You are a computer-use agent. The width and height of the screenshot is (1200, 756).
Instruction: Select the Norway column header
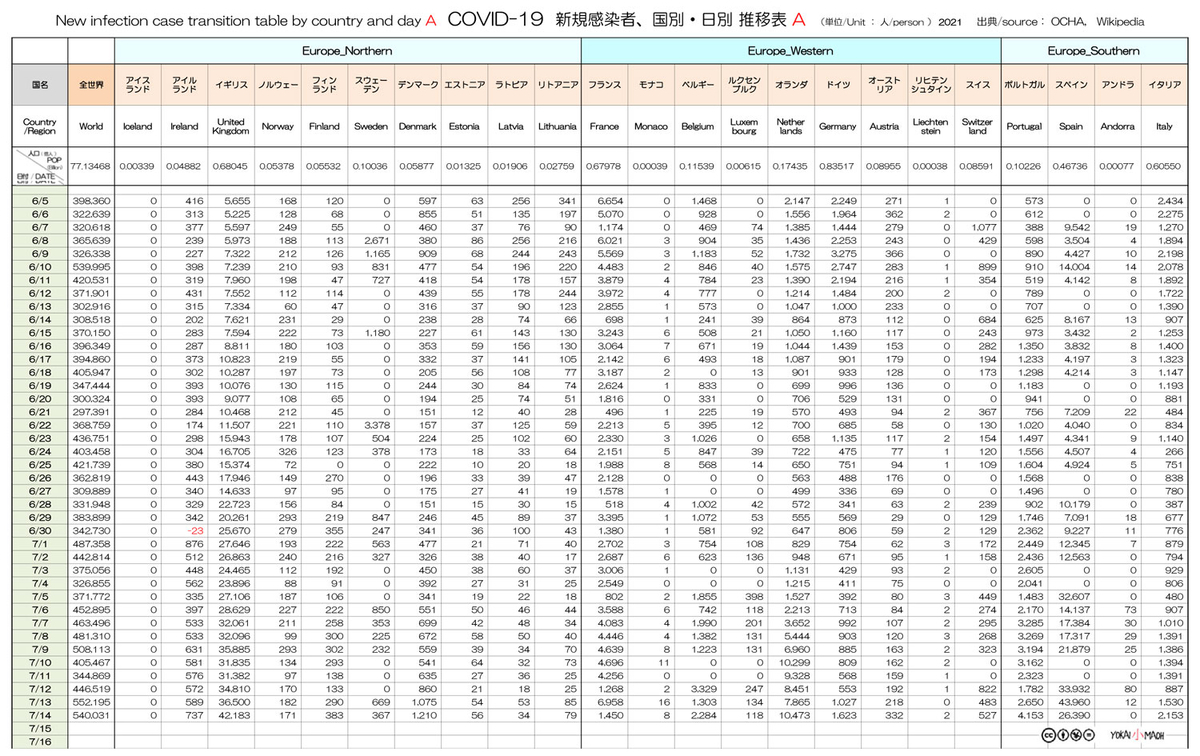(277, 127)
